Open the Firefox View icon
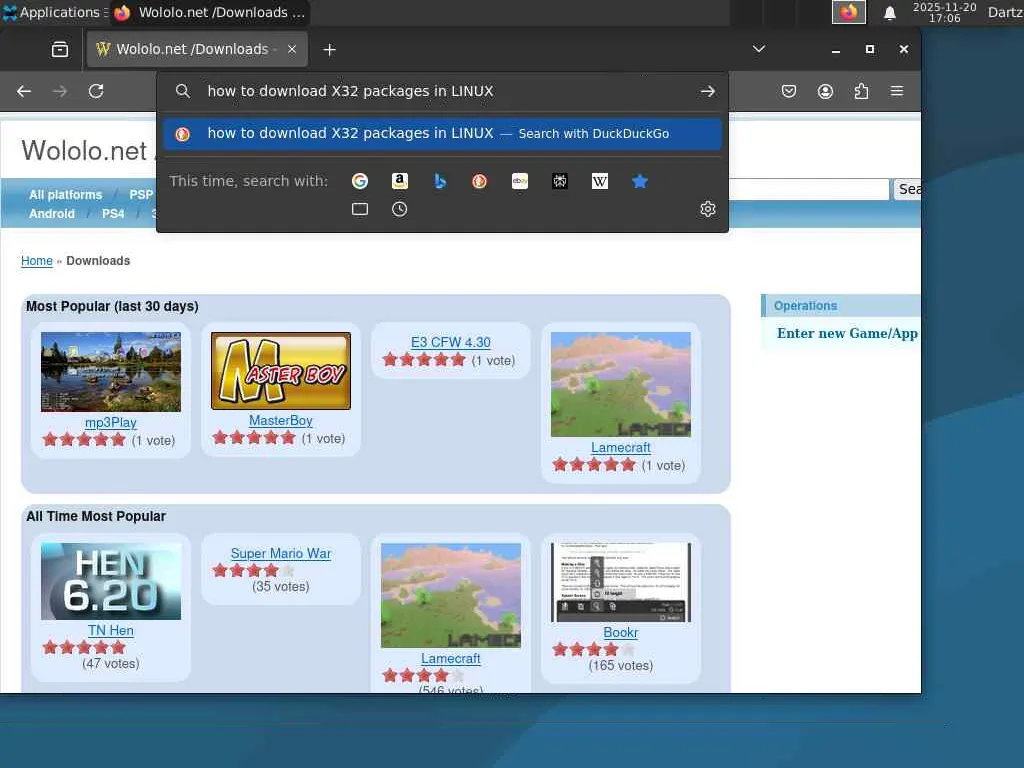 [x=60, y=50]
